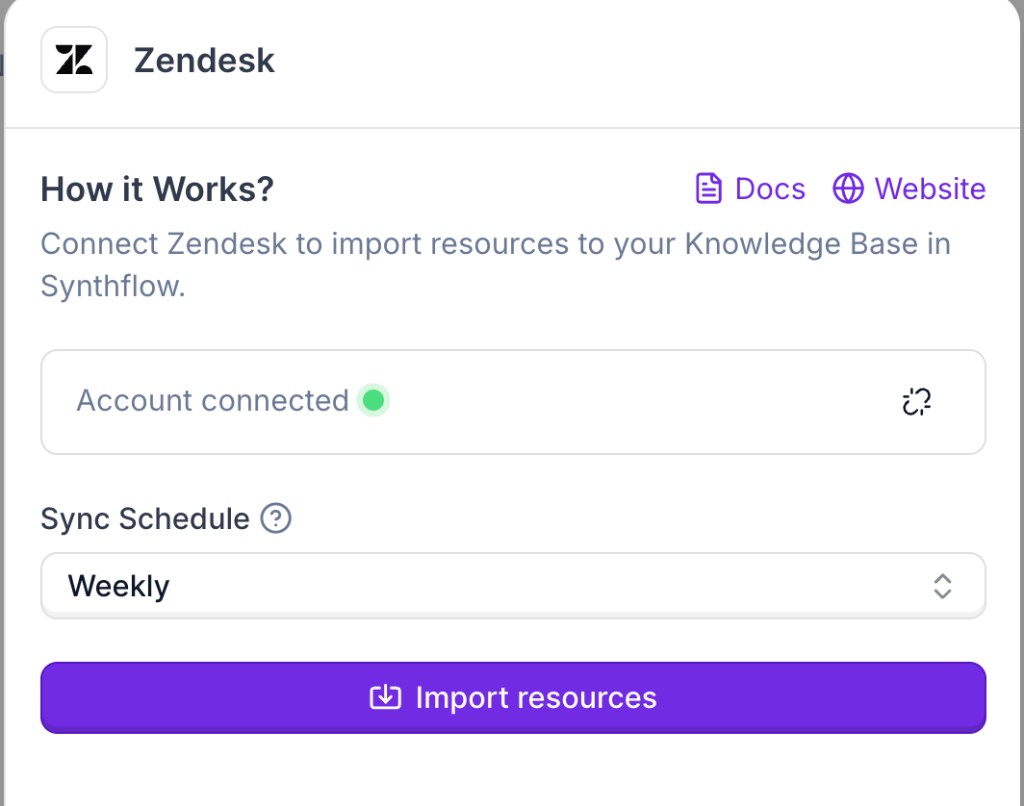Toggle the Account connected indicator

point(373,400)
